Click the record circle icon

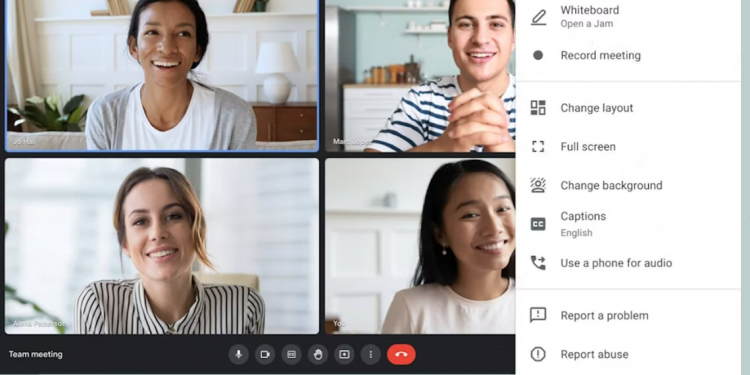pos(538,55)
